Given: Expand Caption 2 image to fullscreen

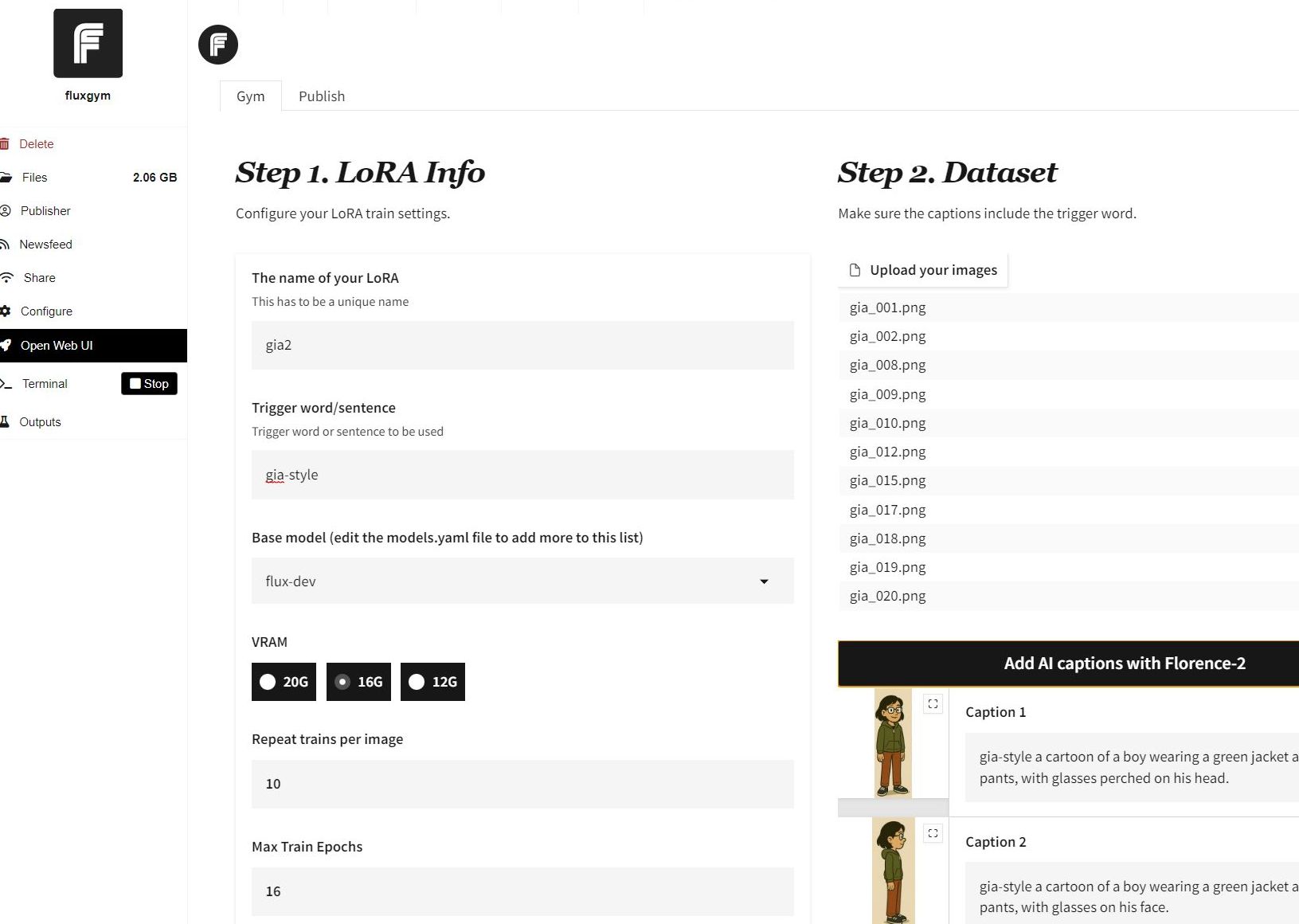Looking at the screenshot, I should point(933,833).
